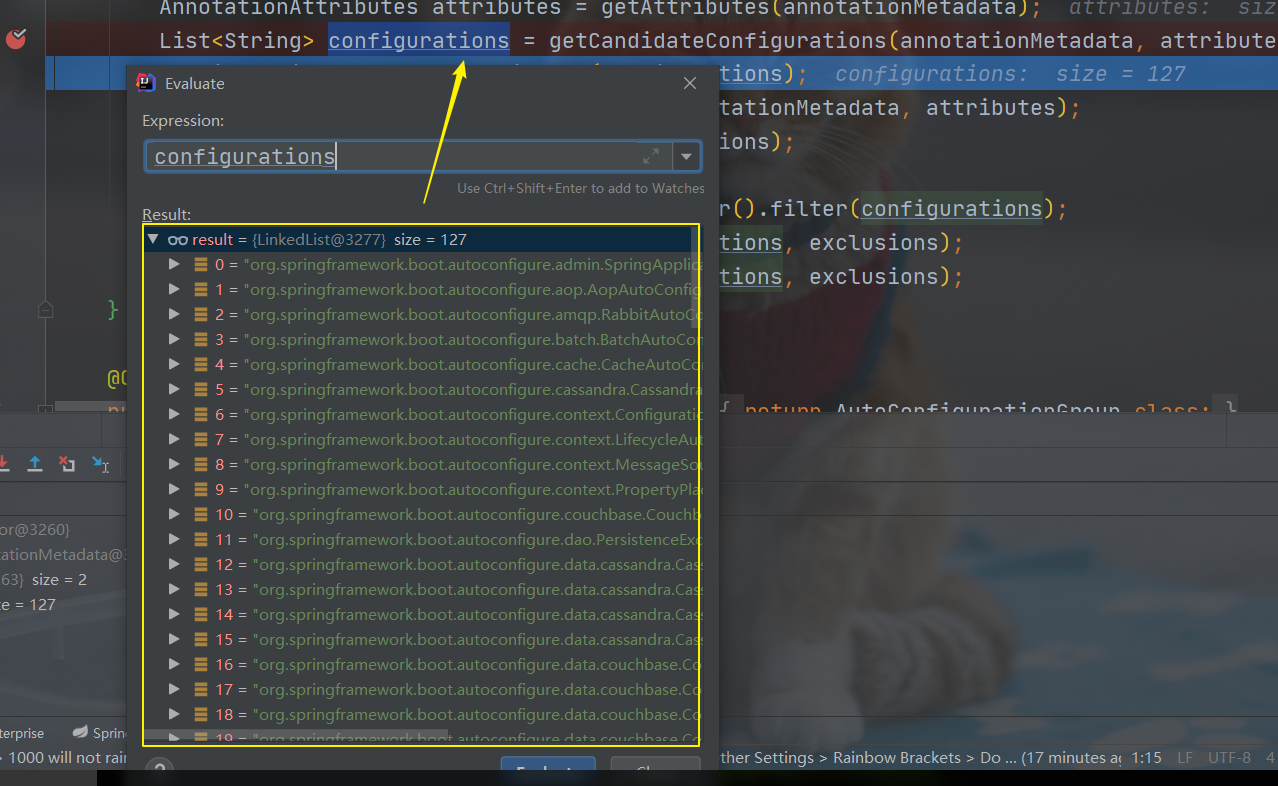Click the element icon of entry 1
This screenshot has height=786, width=1278.
click(201, 290)
